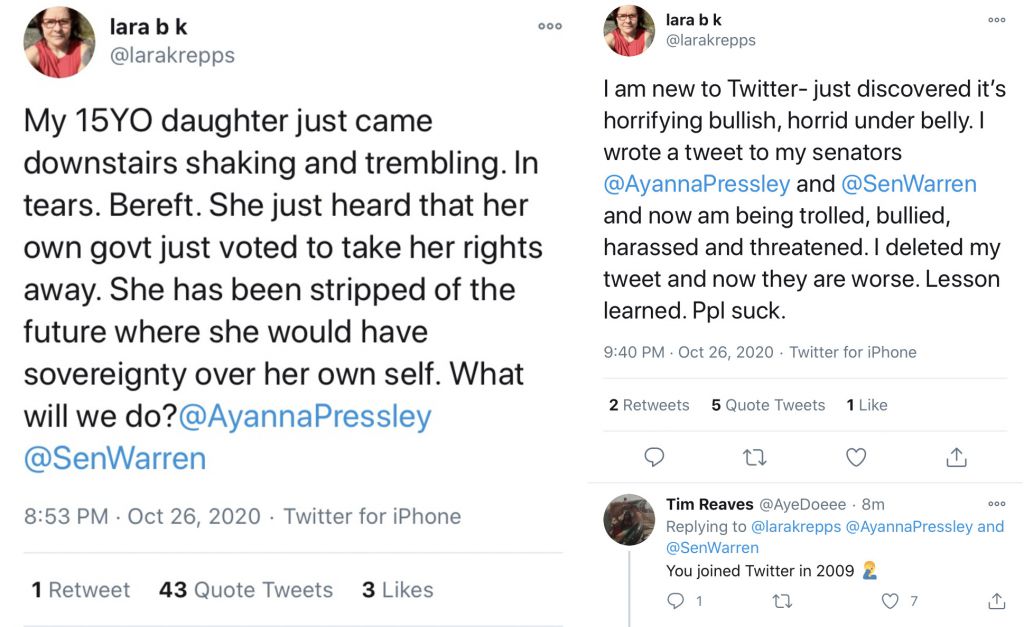Viewport: 1024px width, 627px height.
Task: Share Tim Reaves' reply
Action: click(x=996, y=601)
